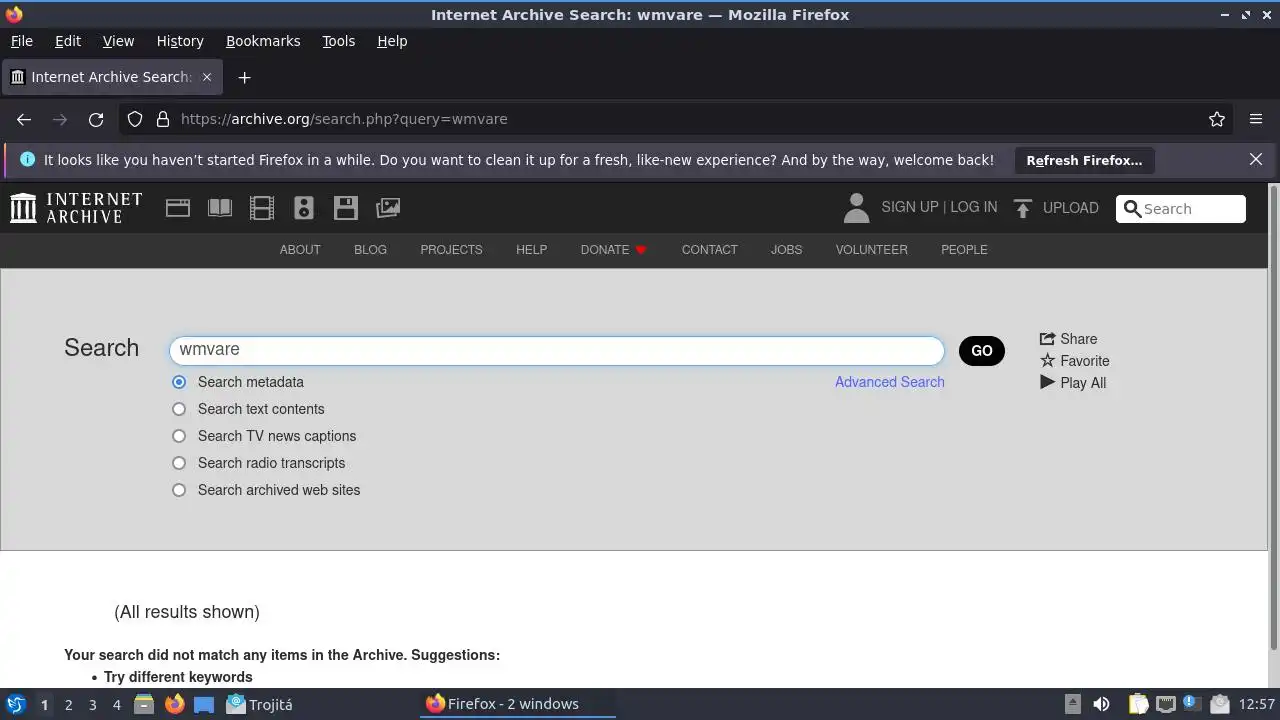This screenshot has width=1280, height=720.
Task: Open the tracking protection shield icon
Action: pyautogui.click(x=135, y=119)
